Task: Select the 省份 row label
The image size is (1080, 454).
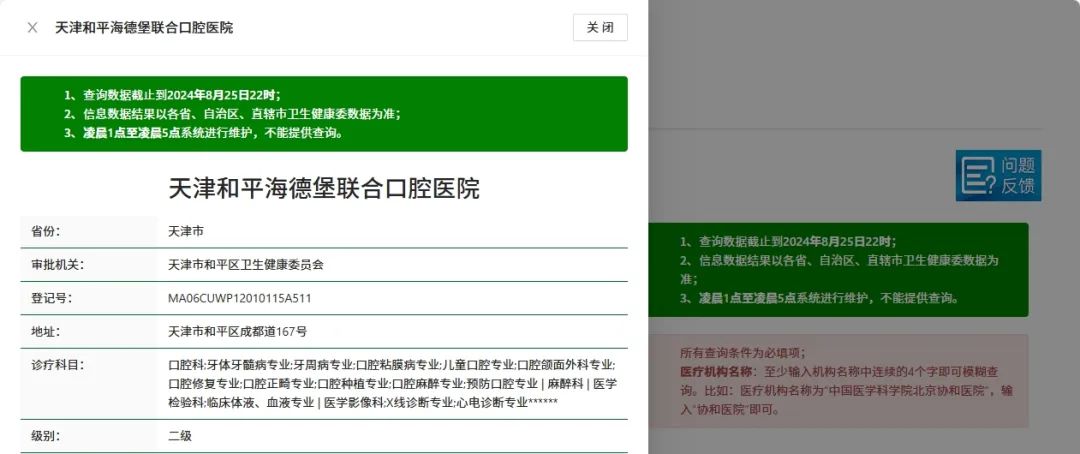Action: 46,231
